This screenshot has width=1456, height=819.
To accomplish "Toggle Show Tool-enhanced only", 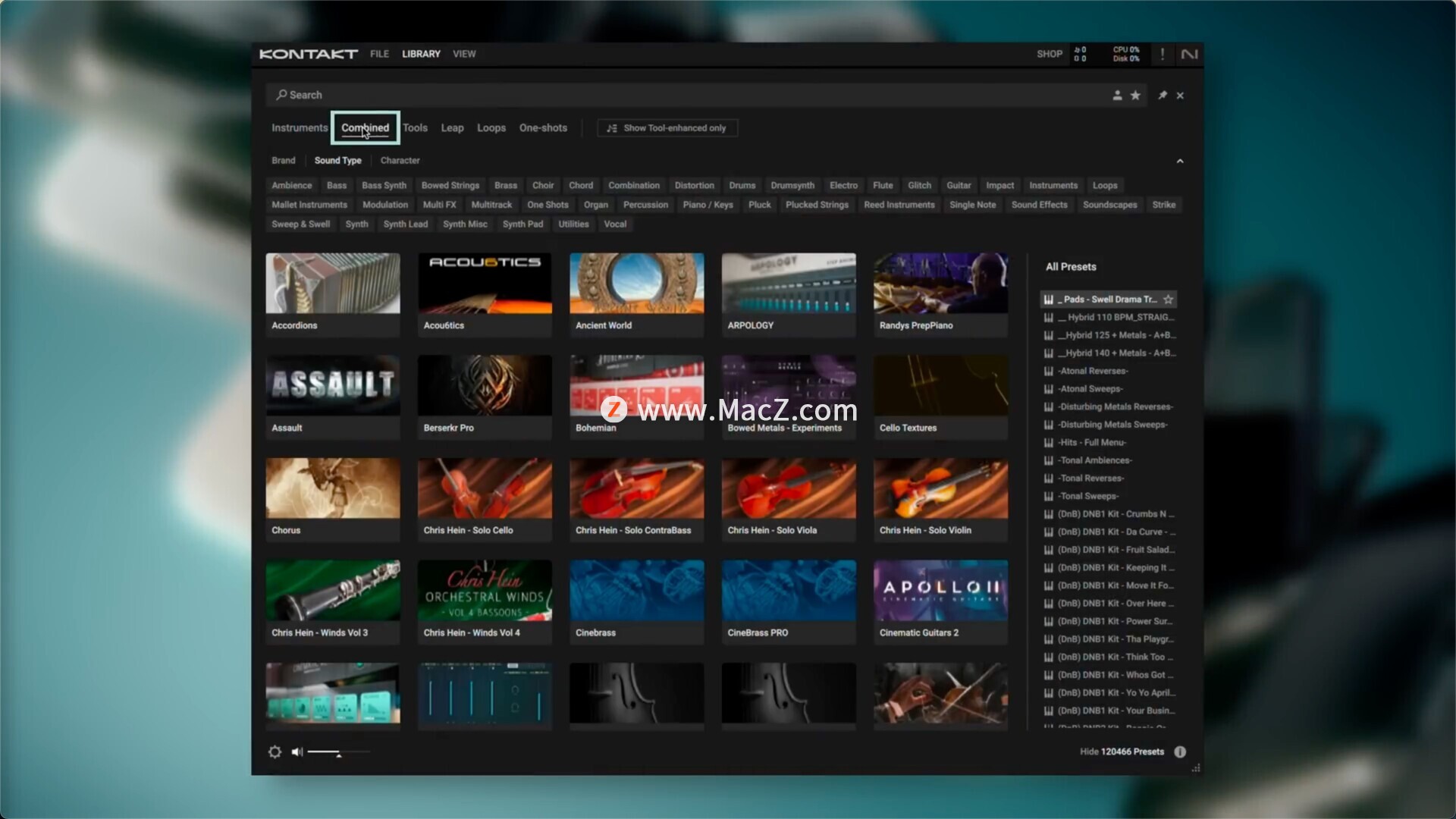I will coord(667,128).
